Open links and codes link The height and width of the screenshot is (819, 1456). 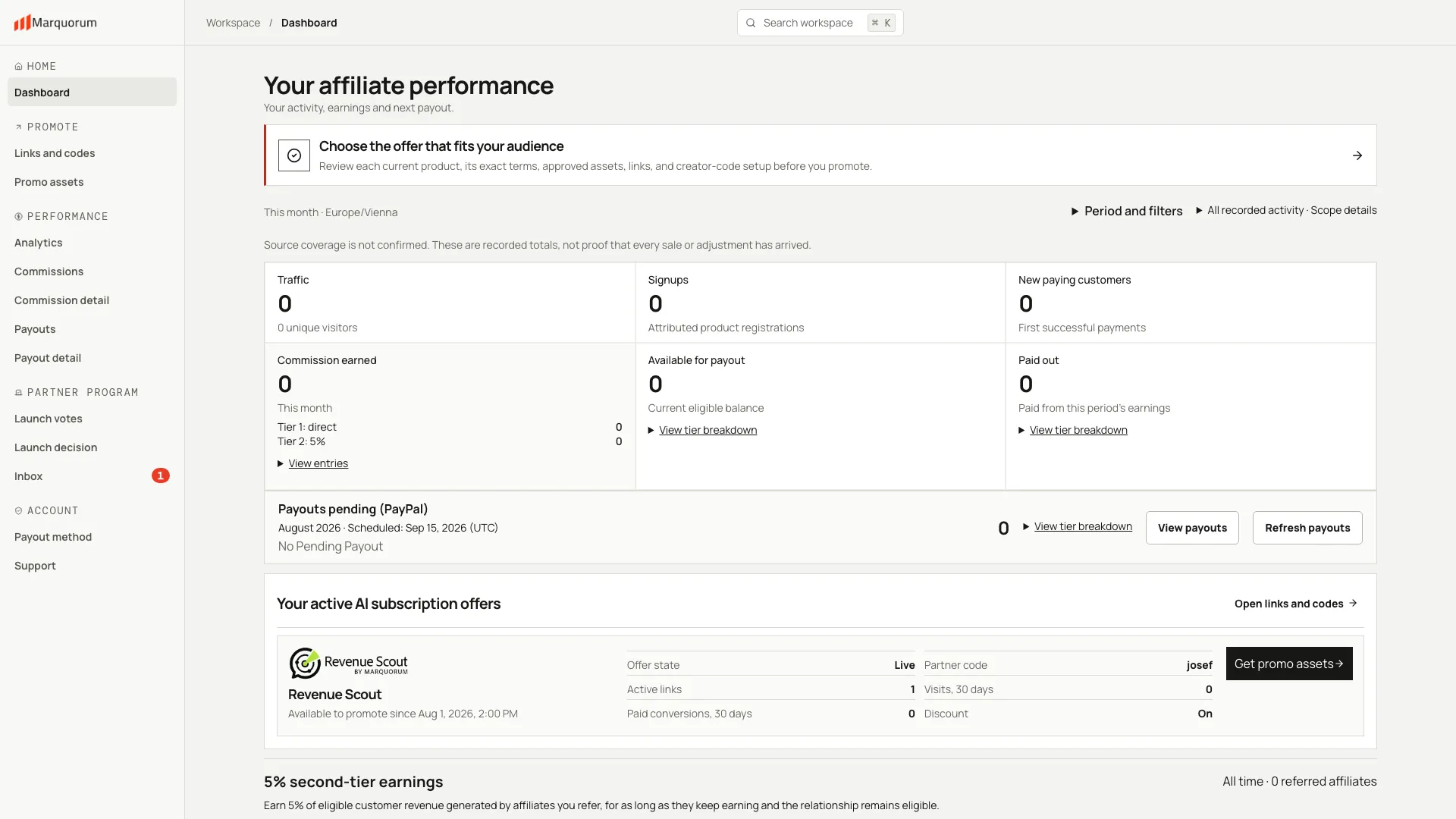click(x=1296, y=604)
